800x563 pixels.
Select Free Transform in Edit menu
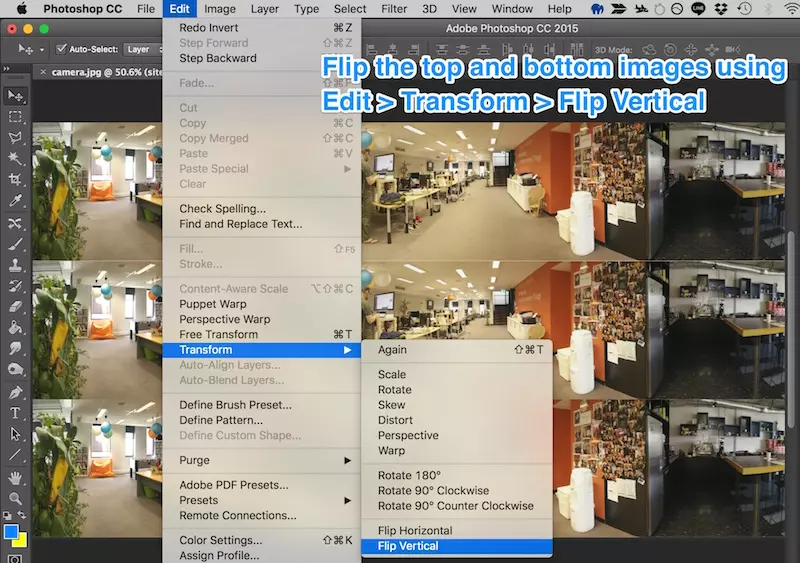[x=262, y=334]
